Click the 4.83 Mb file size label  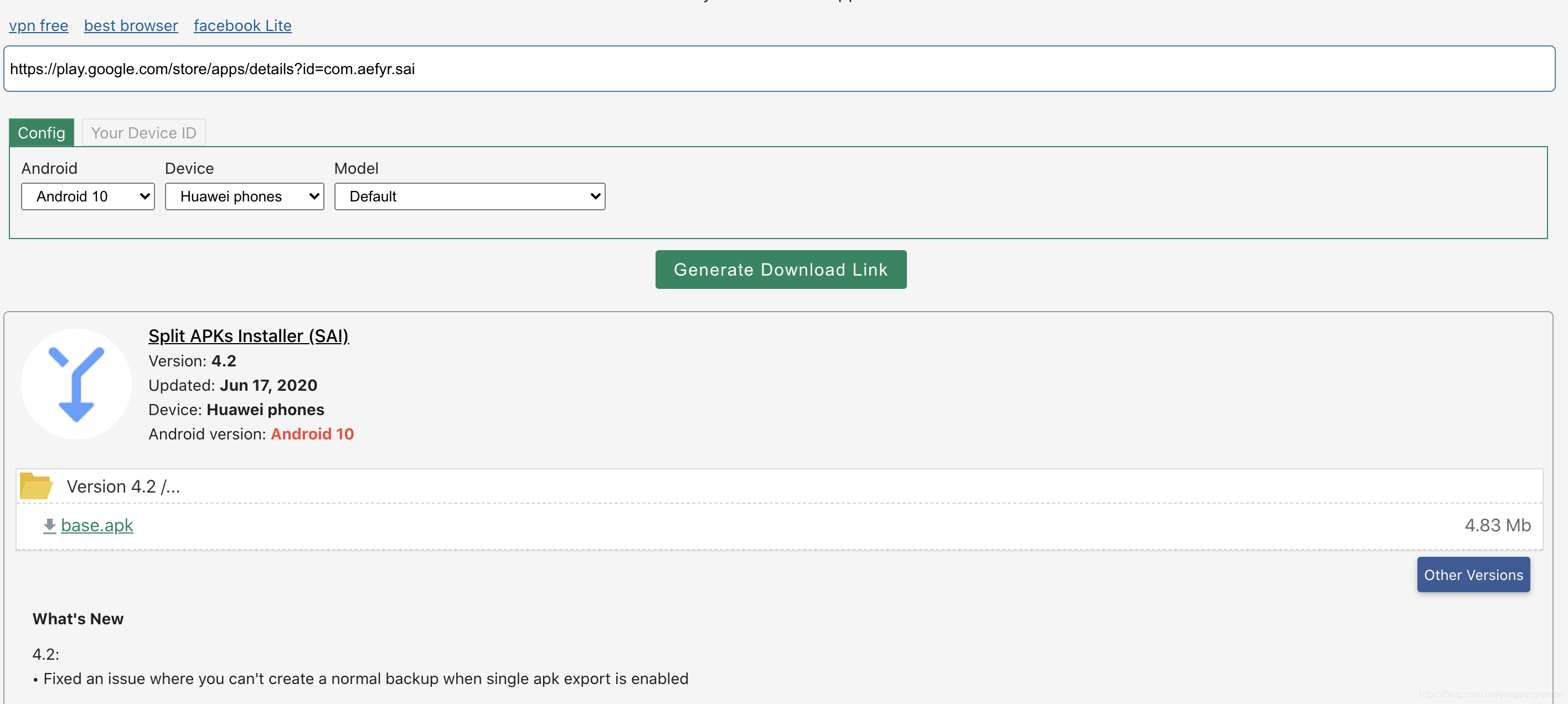[x=1497, y=526]
